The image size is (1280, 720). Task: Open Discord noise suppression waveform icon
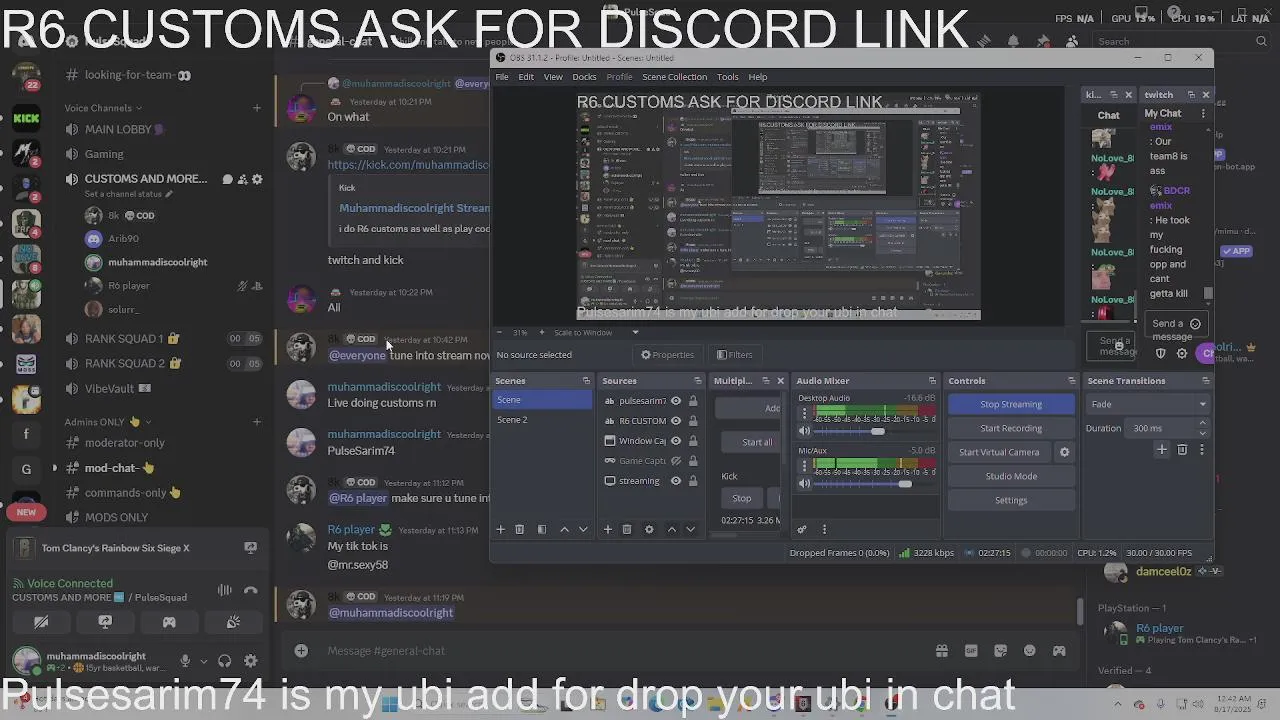pyautogui.click(x=225, y=590)
